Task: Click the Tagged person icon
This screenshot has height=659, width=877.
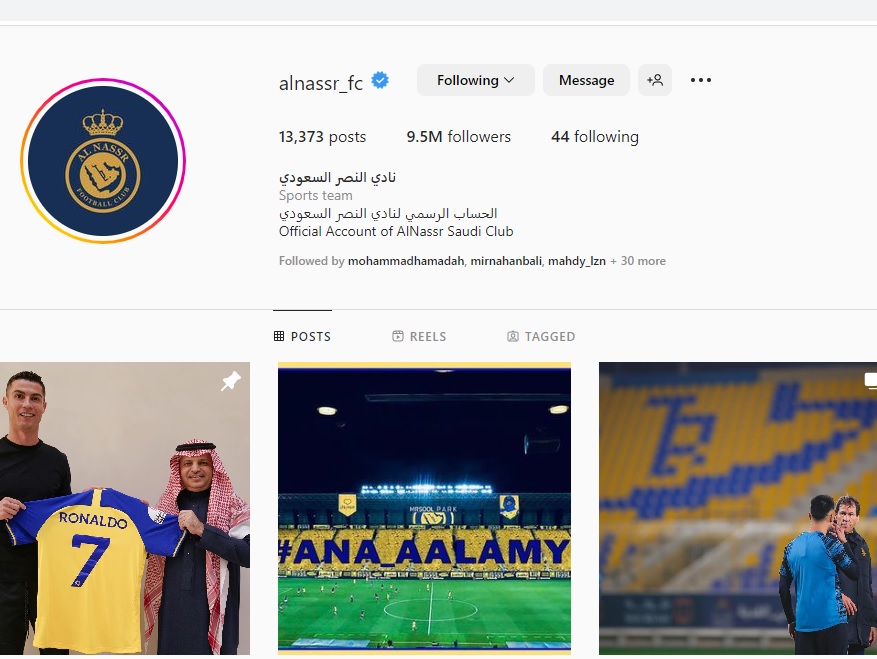Action: (x=512, y=336)
